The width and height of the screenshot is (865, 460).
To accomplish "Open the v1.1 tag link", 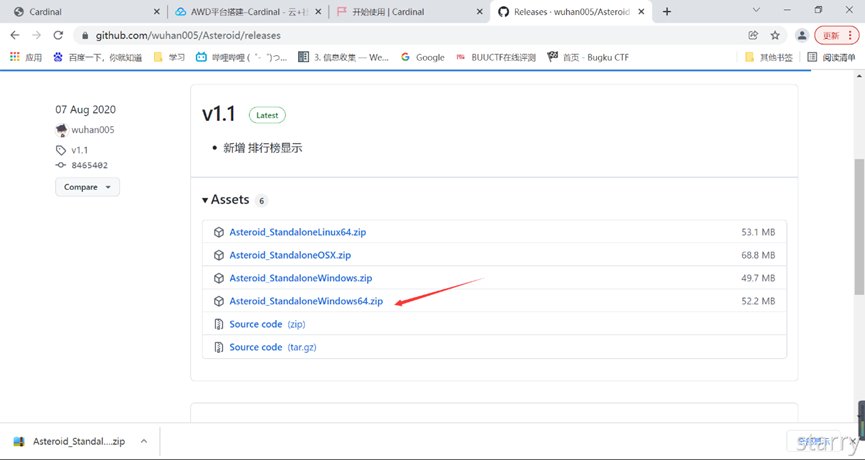I will tap(79, 150).
